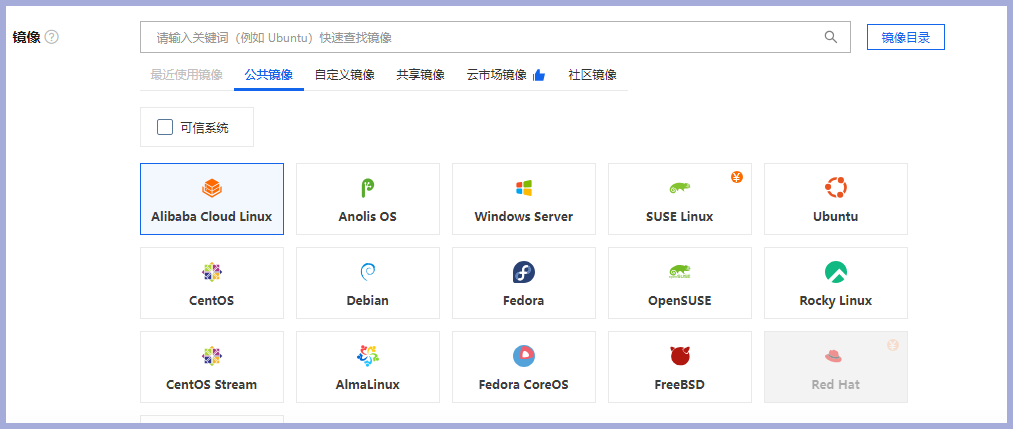Select the AlmaLinux label text
The height and width of the screenshot is (429, 1013).
(368, 384)
